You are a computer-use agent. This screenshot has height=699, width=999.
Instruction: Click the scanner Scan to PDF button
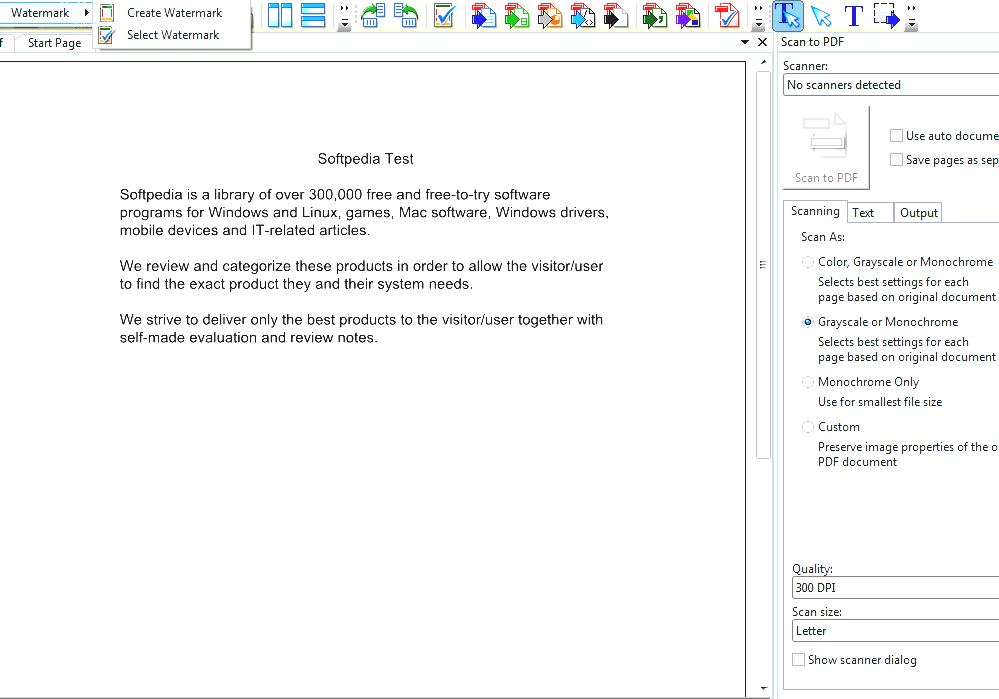(826, 148)
